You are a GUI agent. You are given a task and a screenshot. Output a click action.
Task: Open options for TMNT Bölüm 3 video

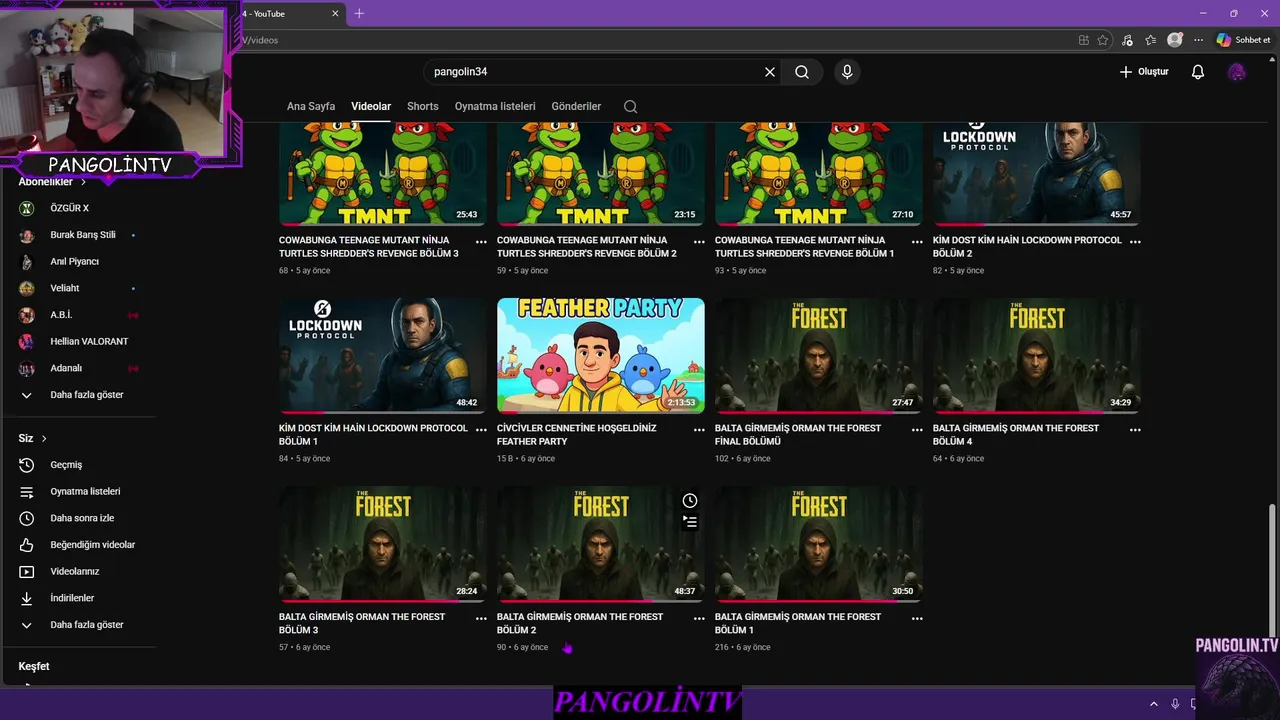[x=481, y=242]
